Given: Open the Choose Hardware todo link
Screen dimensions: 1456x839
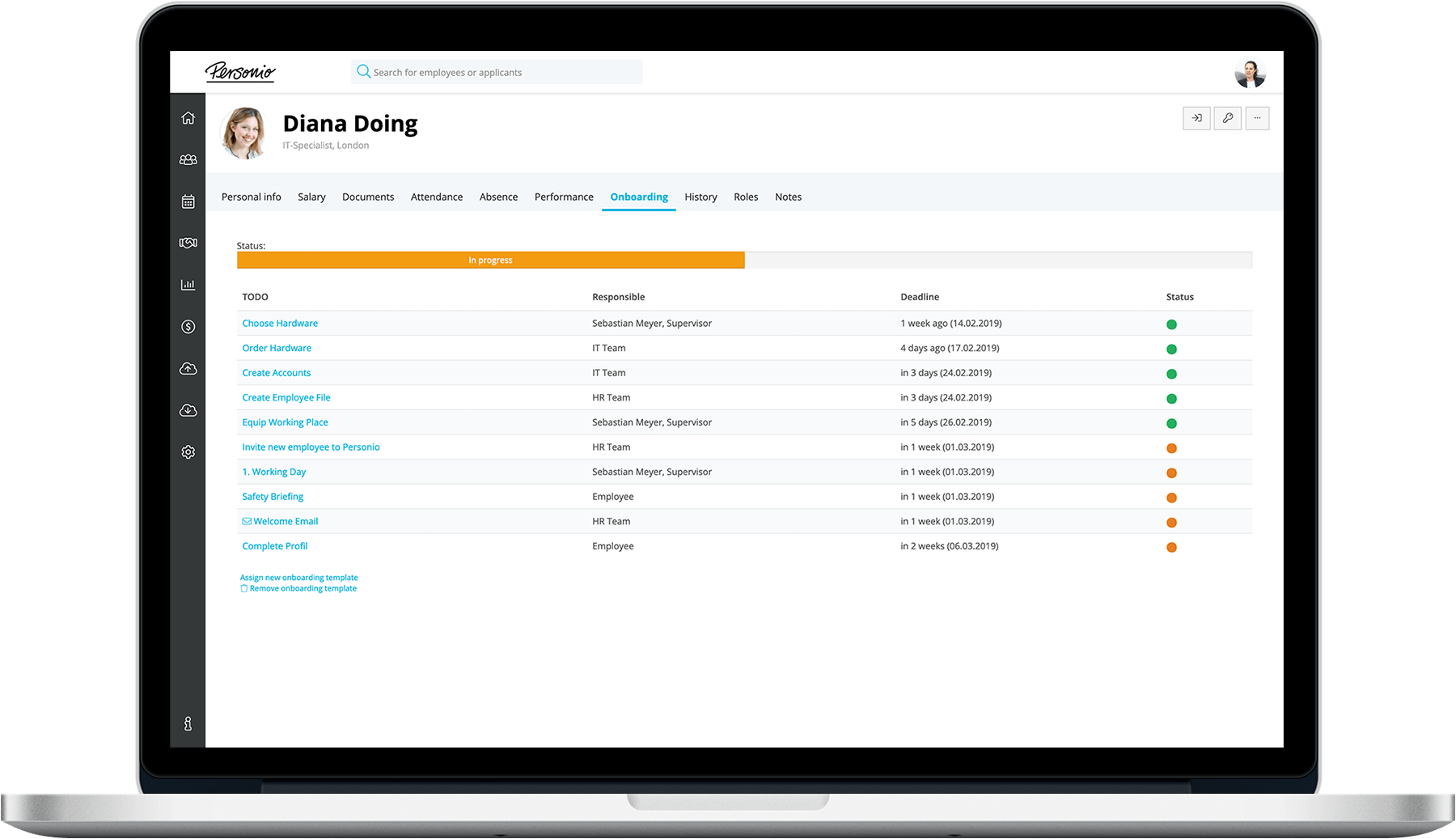Looking at the screenshot, I should [x=280, y=323].
